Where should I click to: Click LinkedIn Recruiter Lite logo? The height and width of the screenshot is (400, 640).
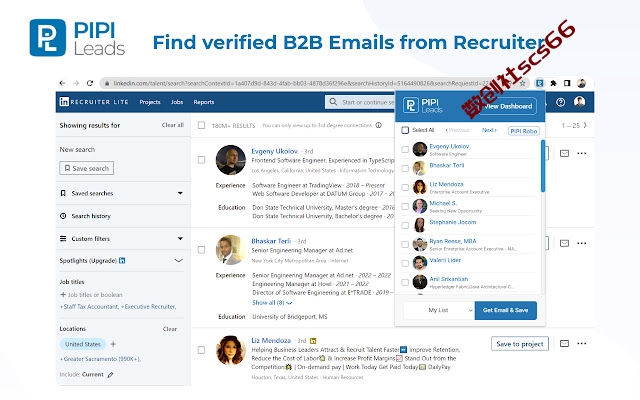(94, 102)
